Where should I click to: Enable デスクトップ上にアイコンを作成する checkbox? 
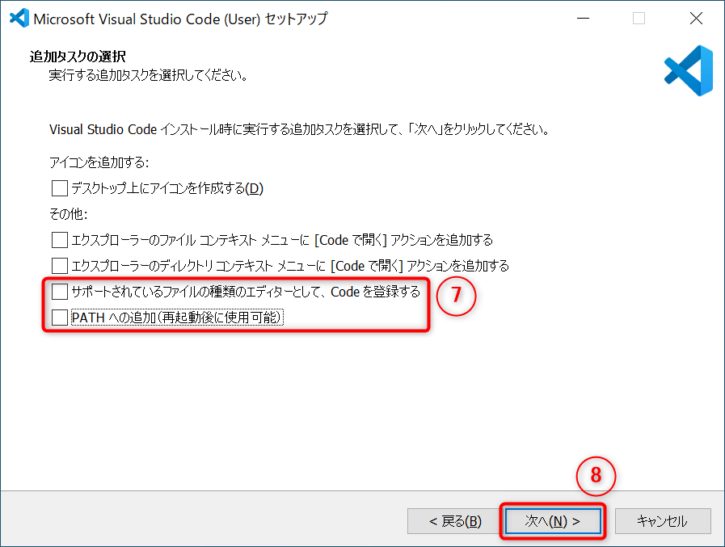pyautogui.click(x=60, y=188)
